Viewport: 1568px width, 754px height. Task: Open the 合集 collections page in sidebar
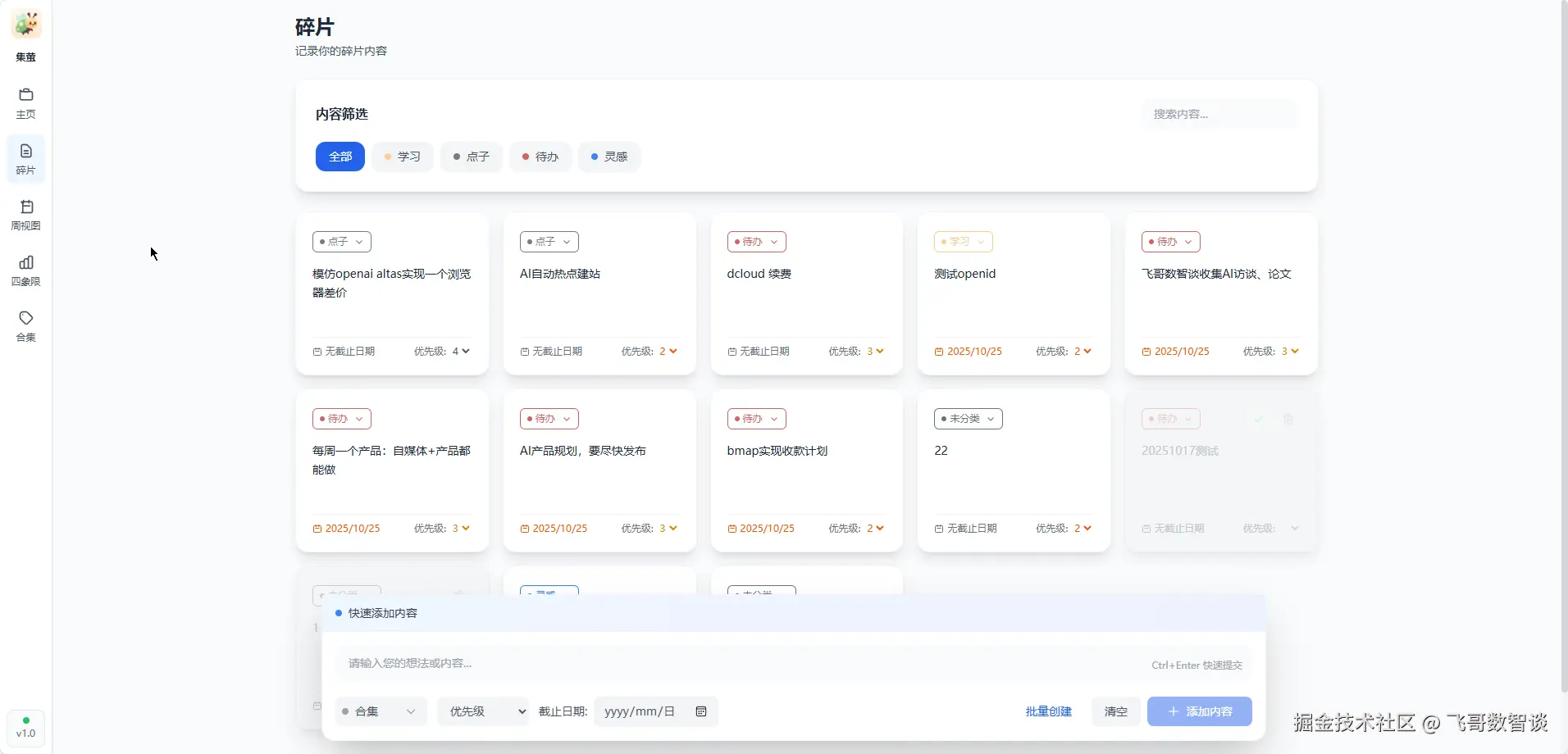click(x=26, y=326)
